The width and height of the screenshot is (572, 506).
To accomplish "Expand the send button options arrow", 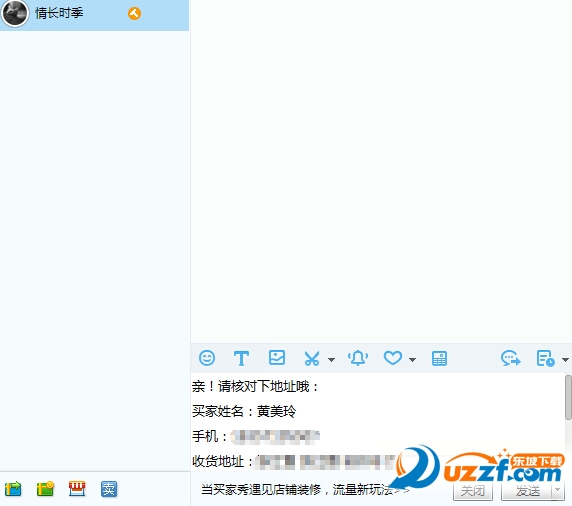I will point(558,490).
